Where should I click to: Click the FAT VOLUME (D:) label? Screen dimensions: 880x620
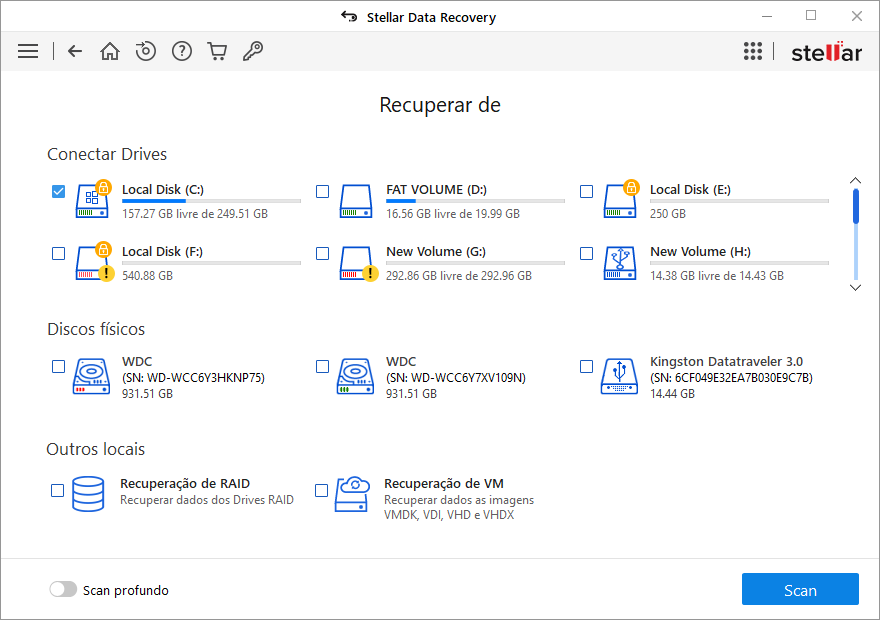(436, 190)
